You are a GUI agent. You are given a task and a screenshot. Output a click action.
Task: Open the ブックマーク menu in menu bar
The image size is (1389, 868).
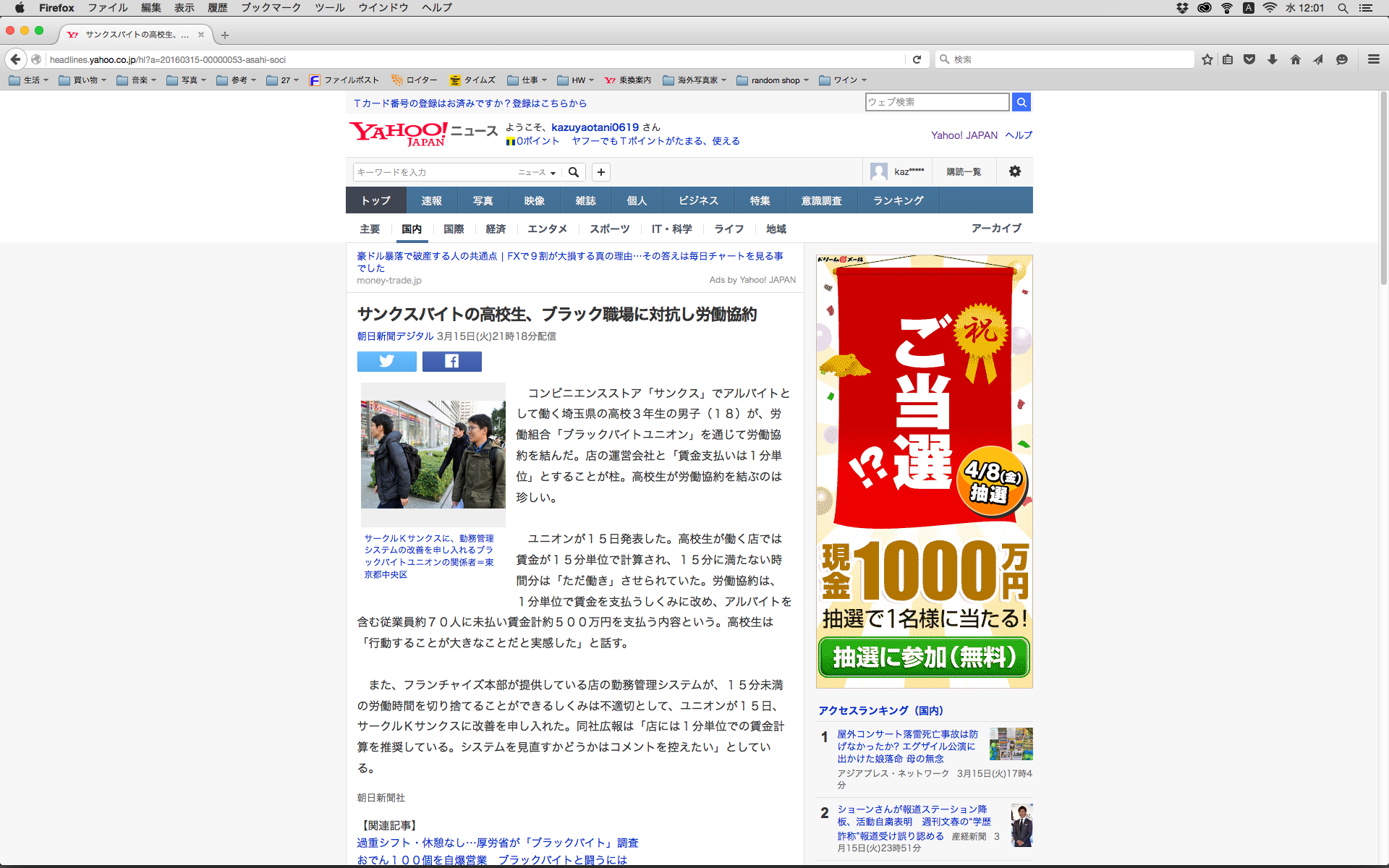(x=271, y=8)
